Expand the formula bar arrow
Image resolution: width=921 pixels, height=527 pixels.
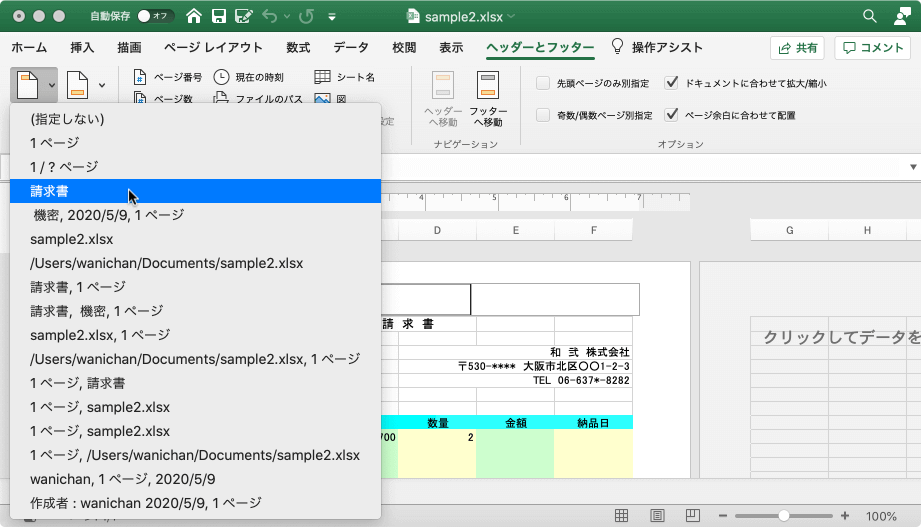[x=913, y=167]
